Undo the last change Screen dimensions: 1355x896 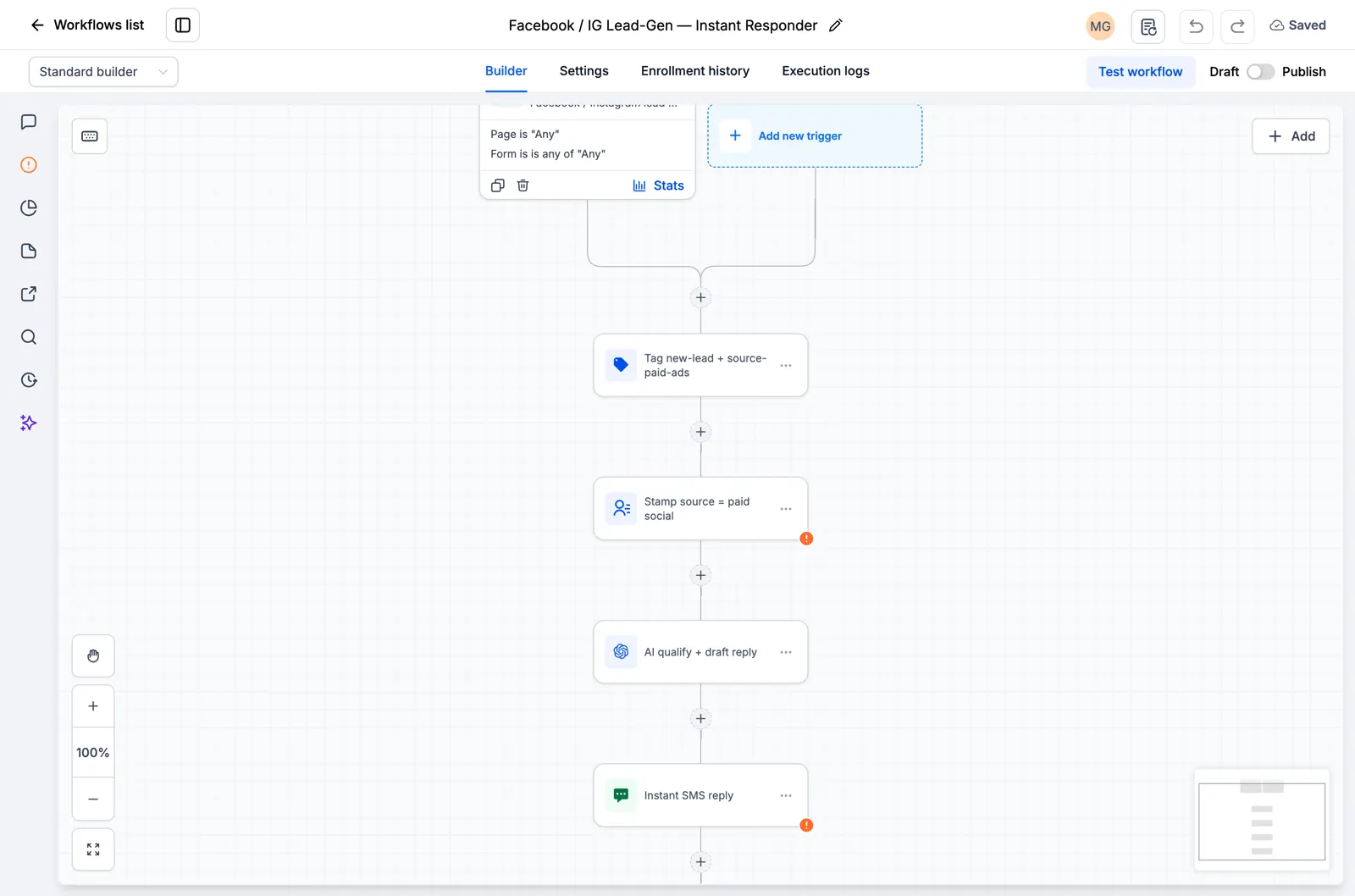point(1196,26)
